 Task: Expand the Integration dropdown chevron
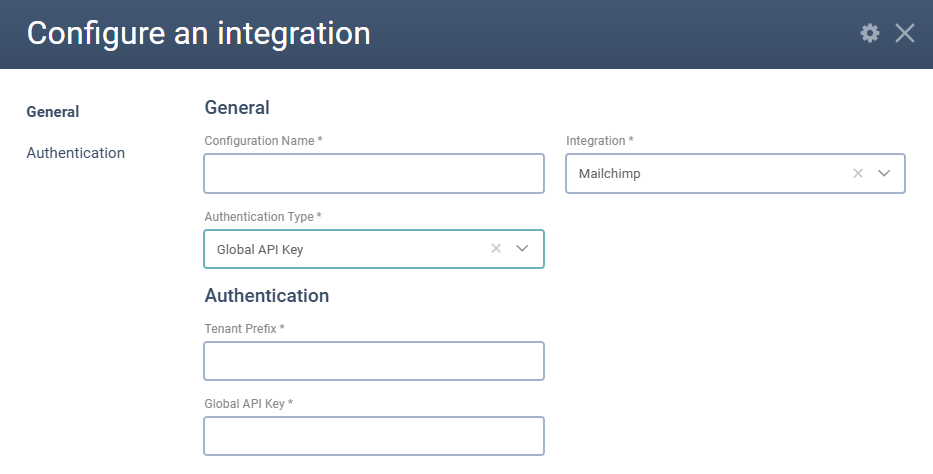pyautogui.click(x=884, y=173)
